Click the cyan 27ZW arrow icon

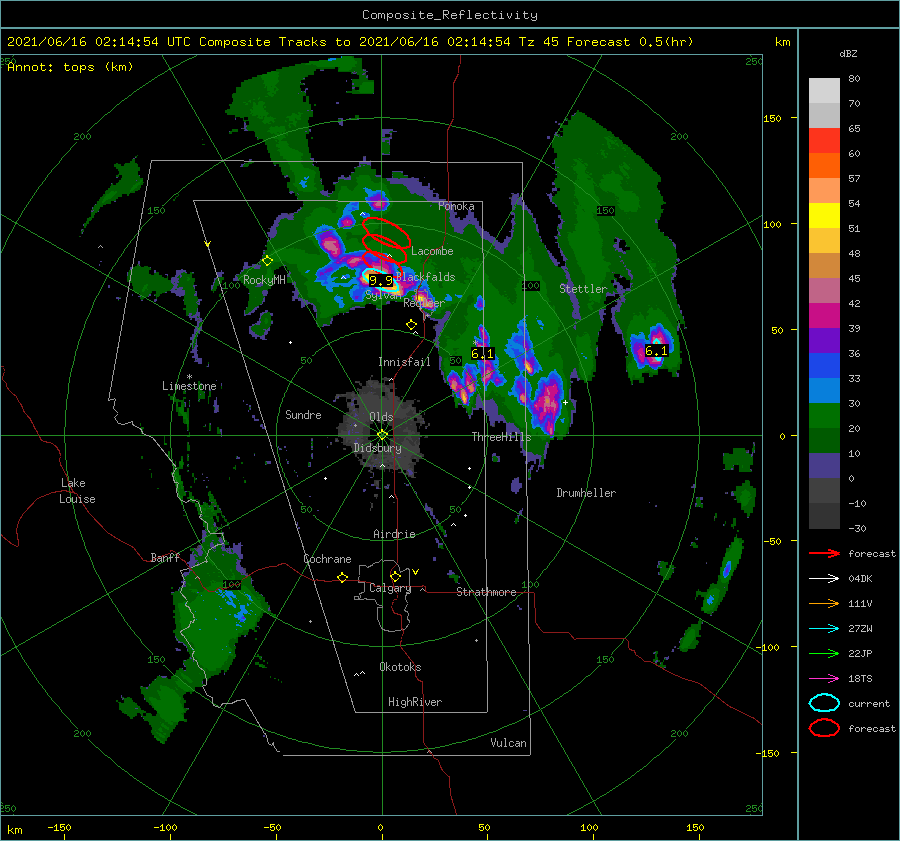[x=824, y=629]
